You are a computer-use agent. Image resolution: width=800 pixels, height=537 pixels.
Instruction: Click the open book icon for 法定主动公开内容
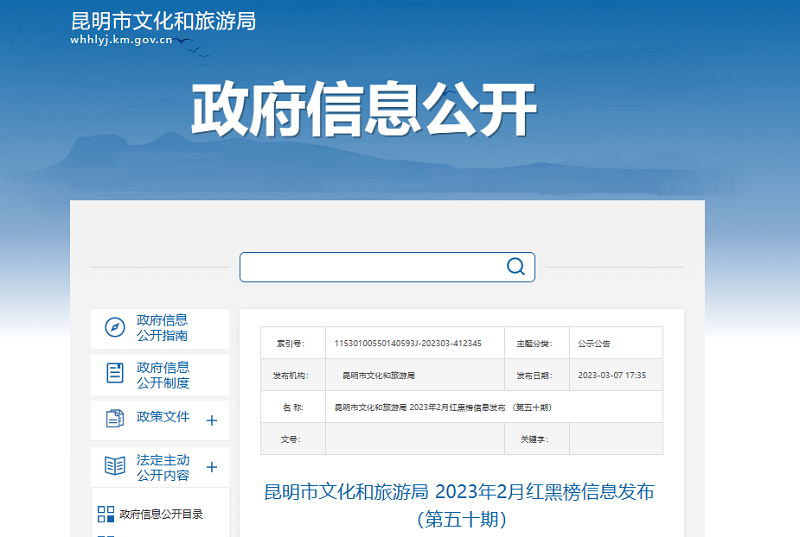tap(116, 466)
